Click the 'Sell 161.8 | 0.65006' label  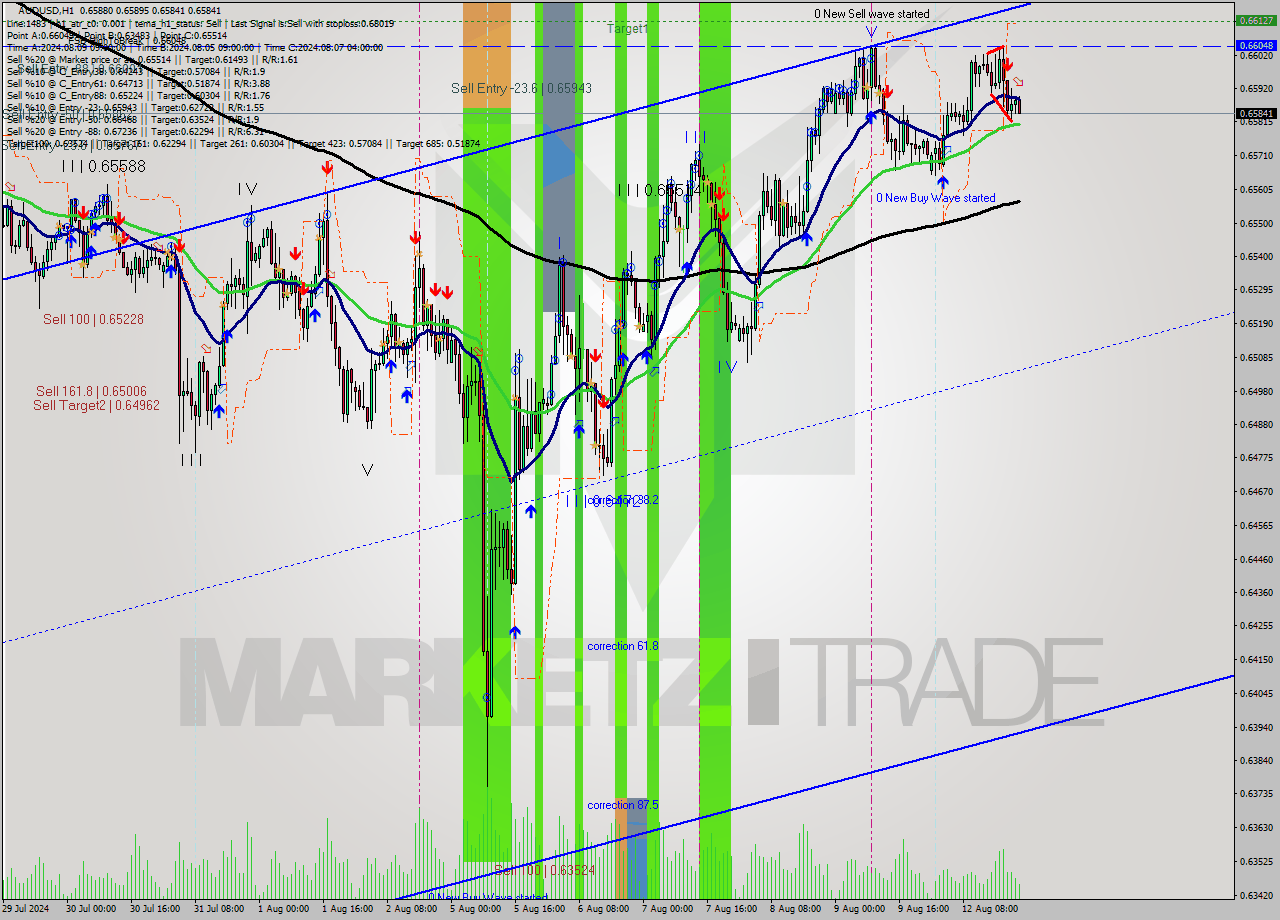(x=91, y=391)
